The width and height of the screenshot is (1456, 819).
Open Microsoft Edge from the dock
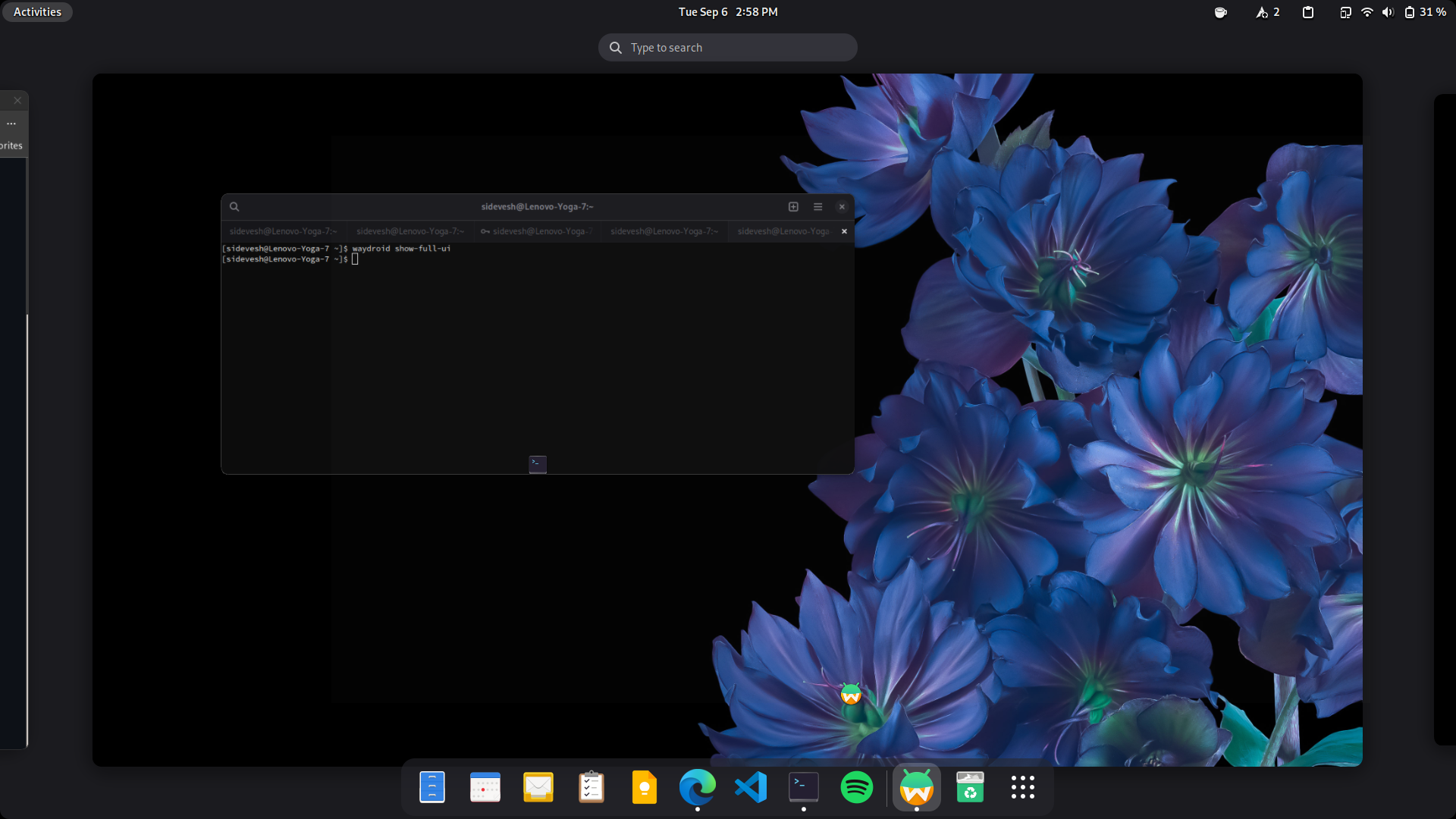(x=698, y=787)
